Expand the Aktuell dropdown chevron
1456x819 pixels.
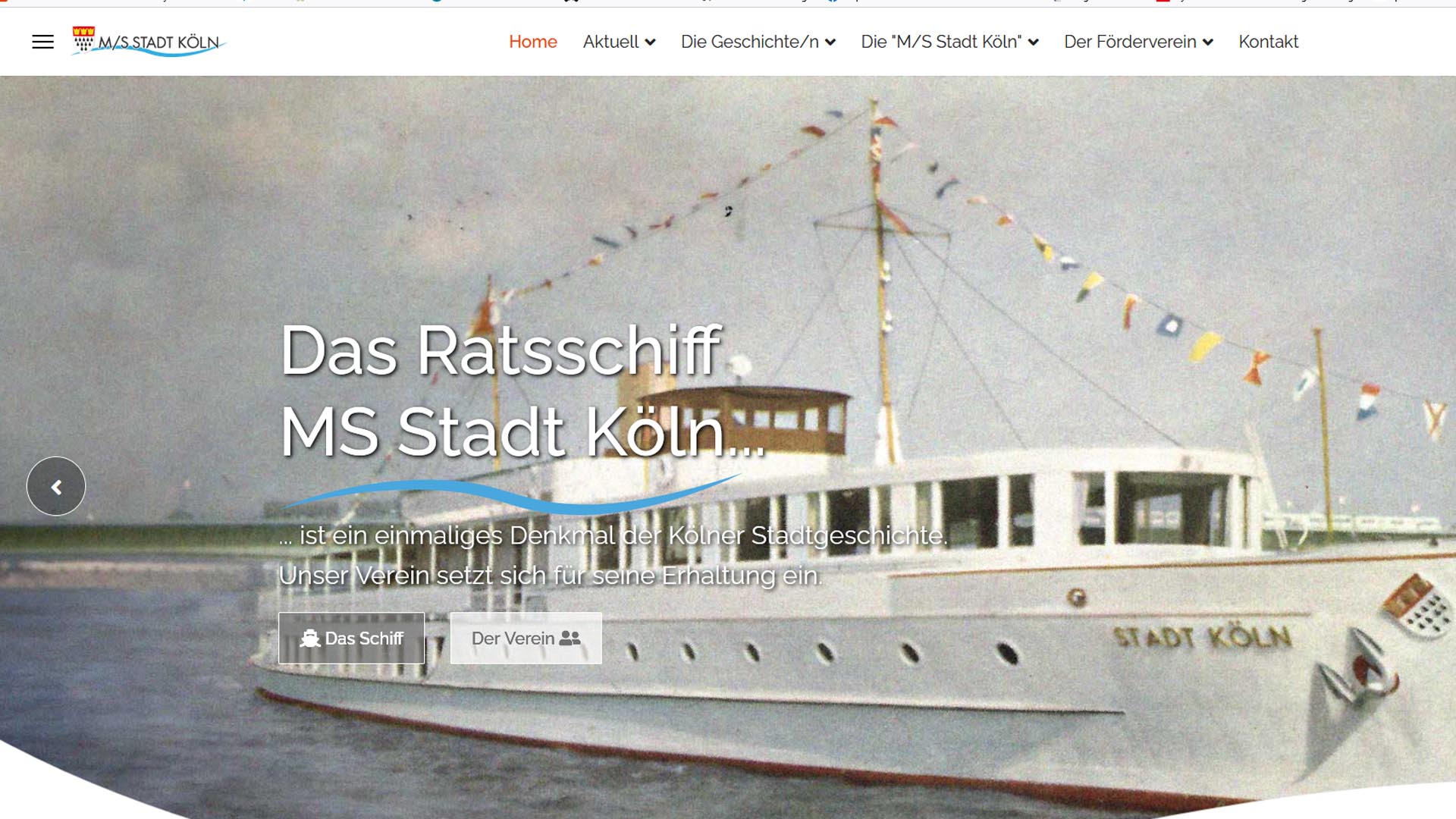(x=650, y=42)
